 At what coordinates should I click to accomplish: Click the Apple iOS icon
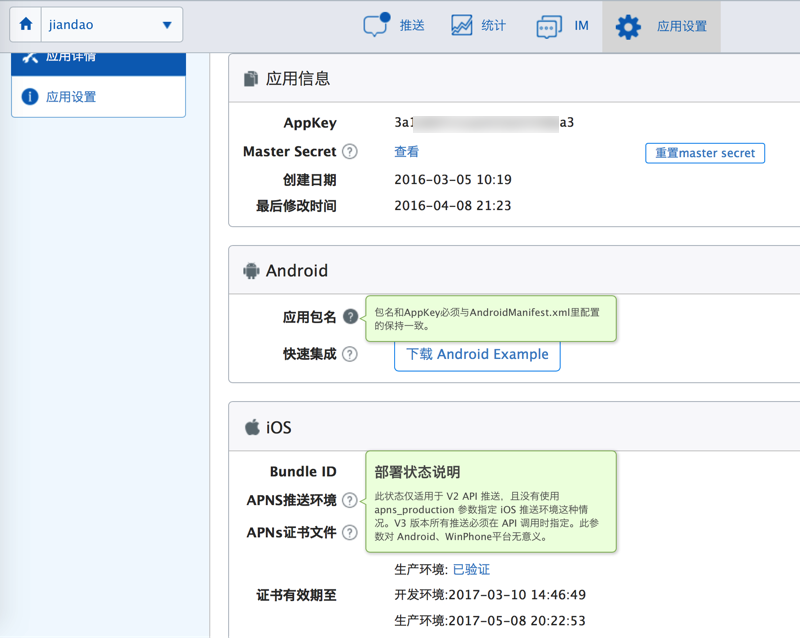click(x=252, y=427)
